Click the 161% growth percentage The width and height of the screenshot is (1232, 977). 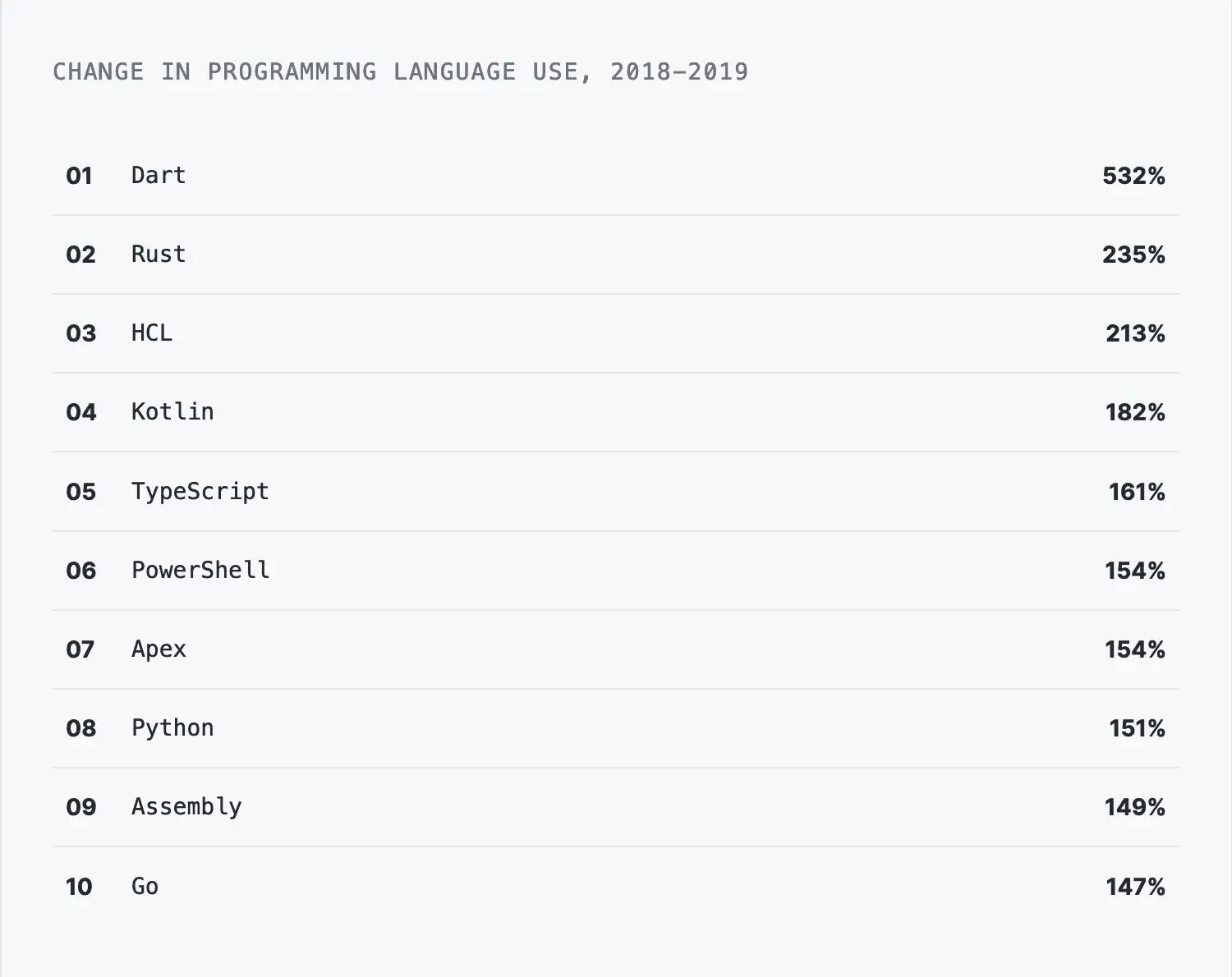click(x=1137, y=492)
